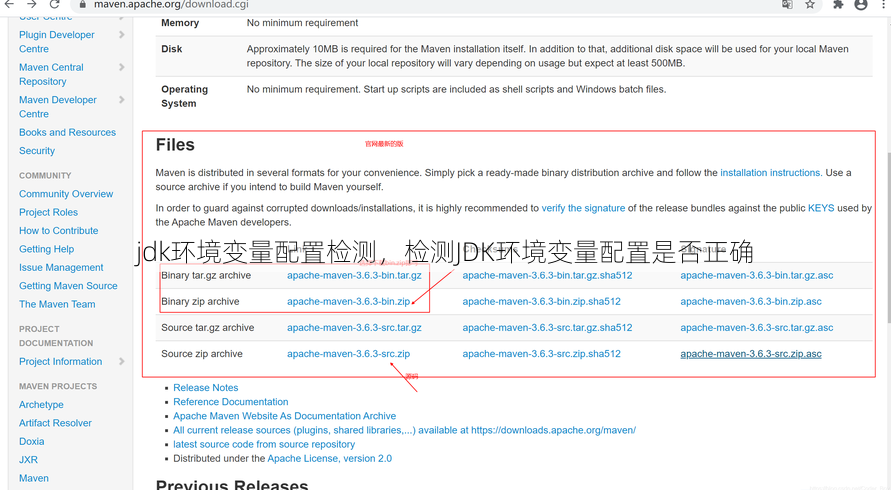The image size is (891, 490).
Task: Open Doxia project link
Action: [31, 441]
